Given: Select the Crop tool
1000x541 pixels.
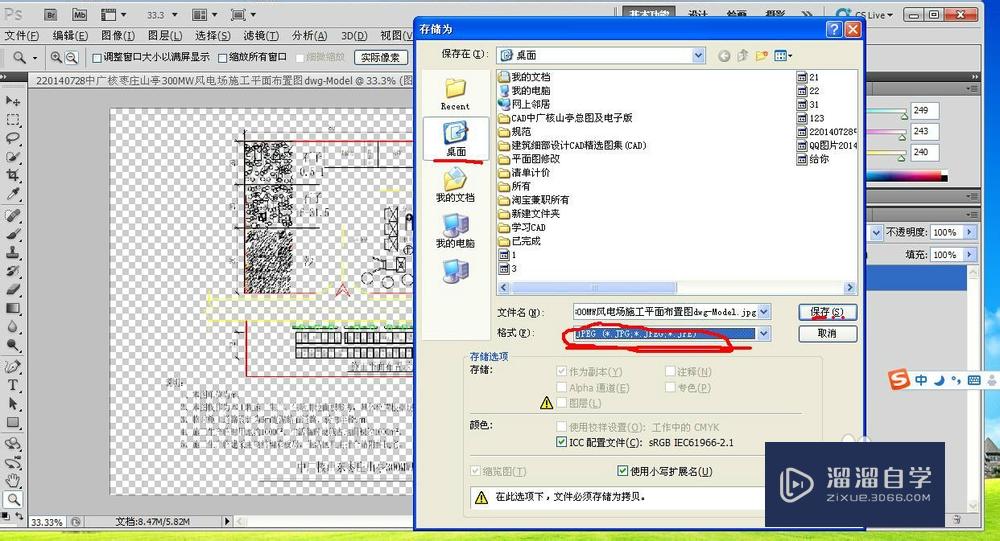Looking at the screenshot, I should [x=13, y=175].
